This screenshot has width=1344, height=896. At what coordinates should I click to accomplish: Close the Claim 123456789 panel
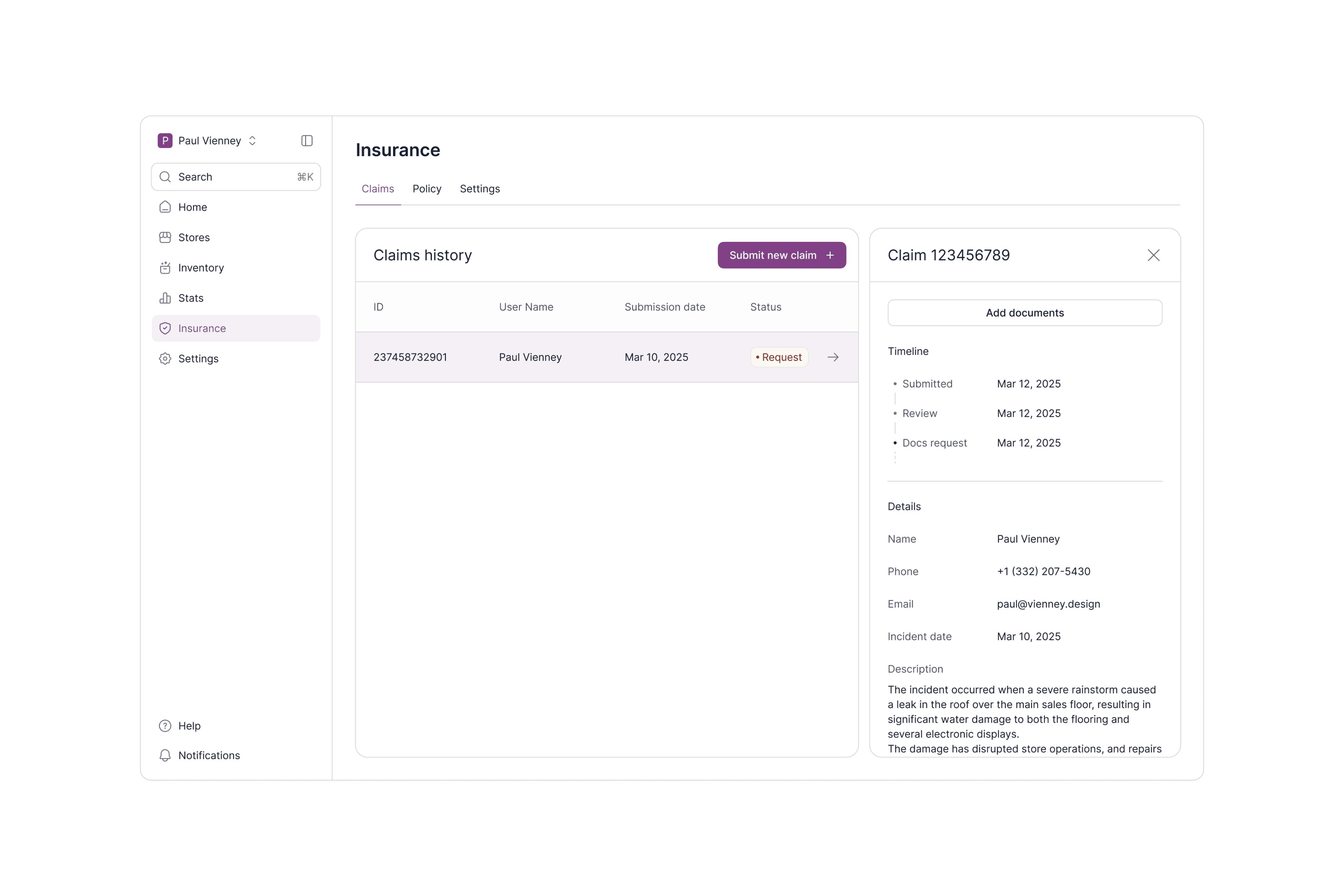click(1154, 255)
